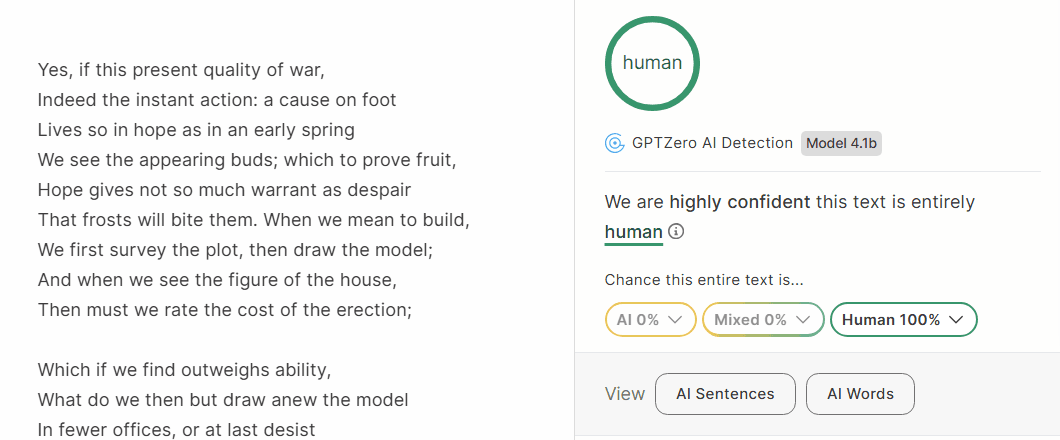Click the info icon beside underlined "human"
Viewport: 1060px width, 440px height.
click(677, 232)
